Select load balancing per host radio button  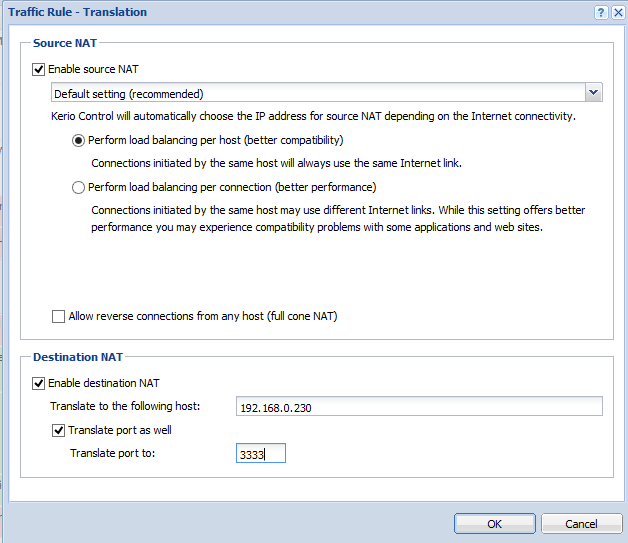pos(78,141)
